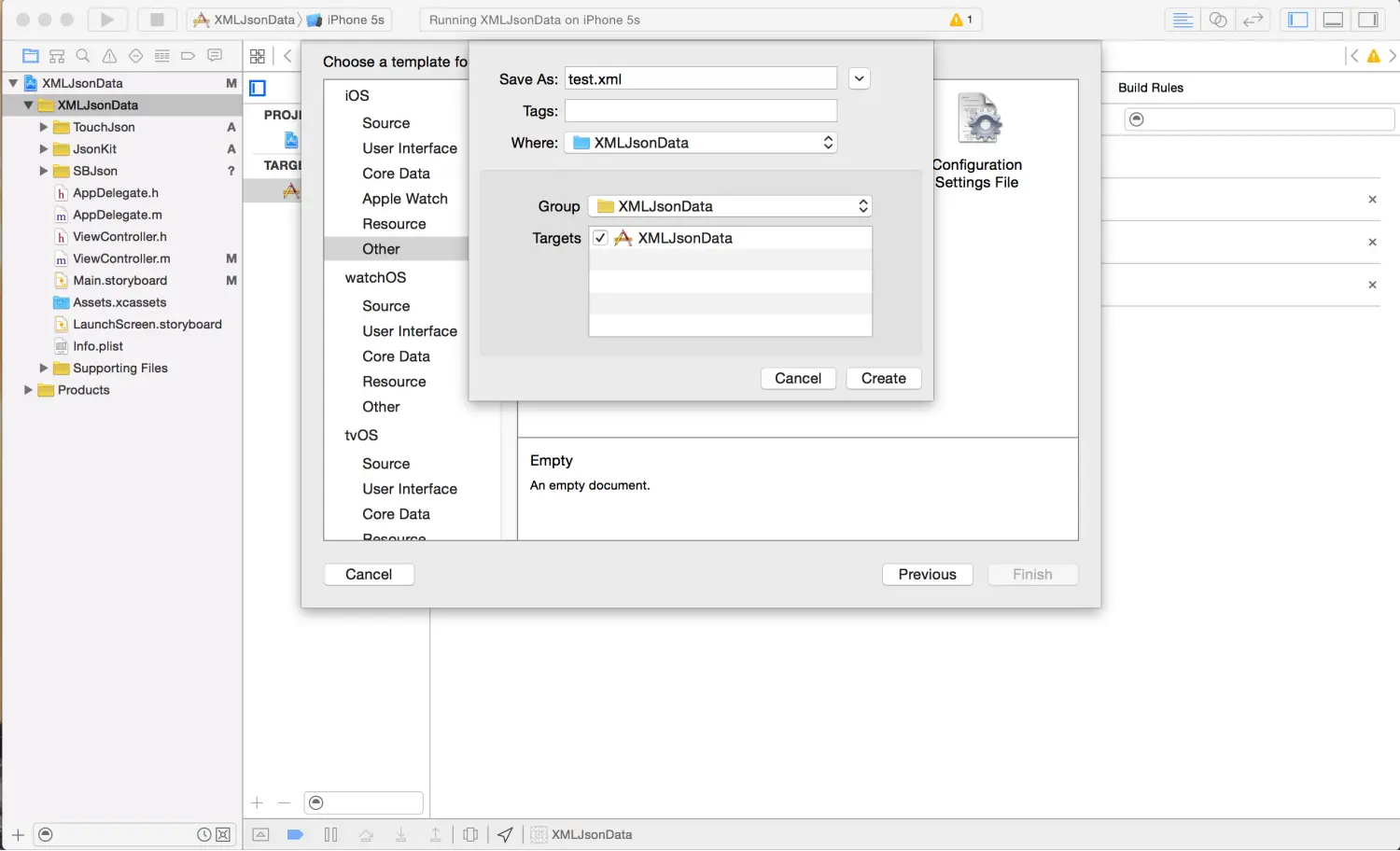Screen dimensions: 1400x851
Task: Click the Step over debug icon
Action: [x=366, y=835]
